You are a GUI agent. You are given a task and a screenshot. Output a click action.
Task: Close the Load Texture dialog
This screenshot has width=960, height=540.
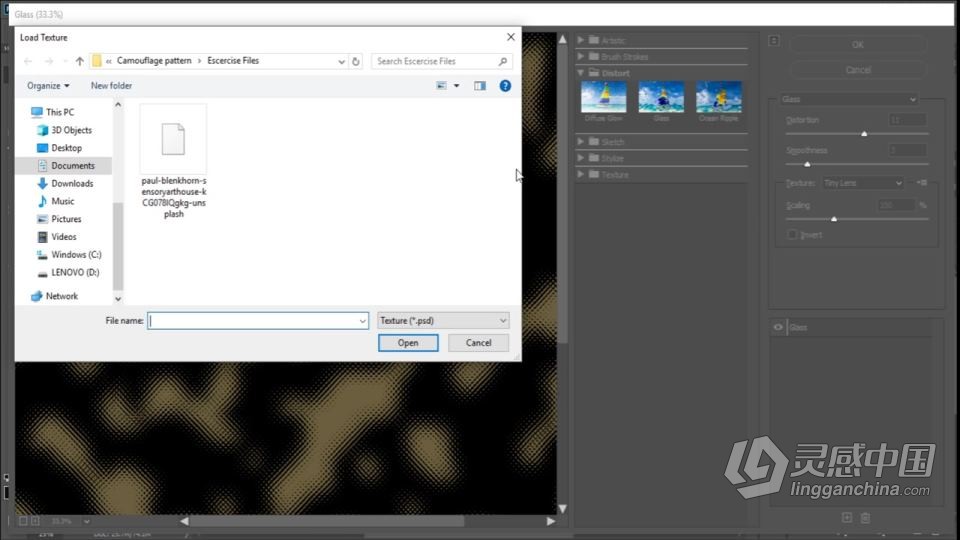pos(511,37)
